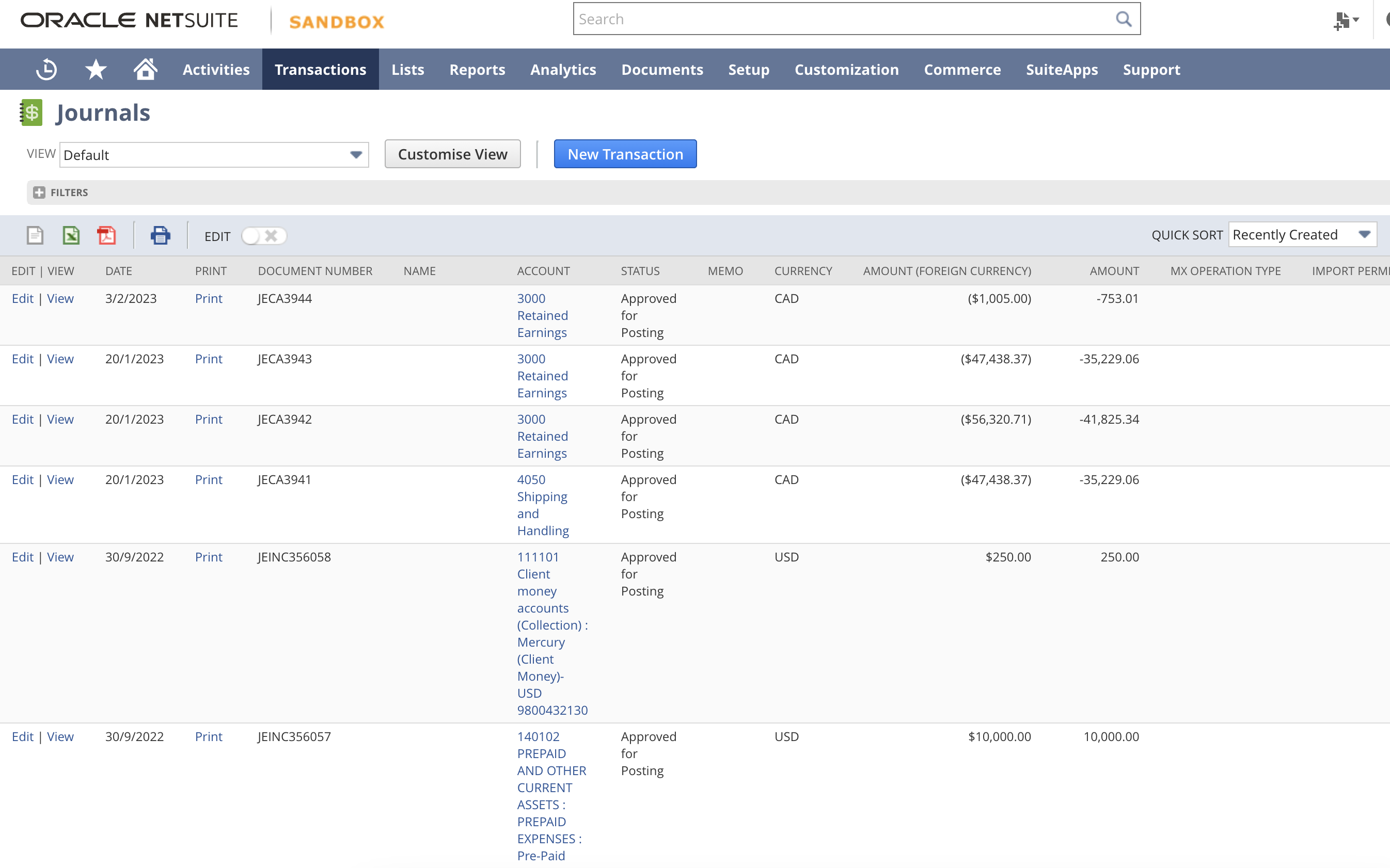View journal entry JECA3944
This screenshot has height=868, width=1390.
[x=60, y=298]
